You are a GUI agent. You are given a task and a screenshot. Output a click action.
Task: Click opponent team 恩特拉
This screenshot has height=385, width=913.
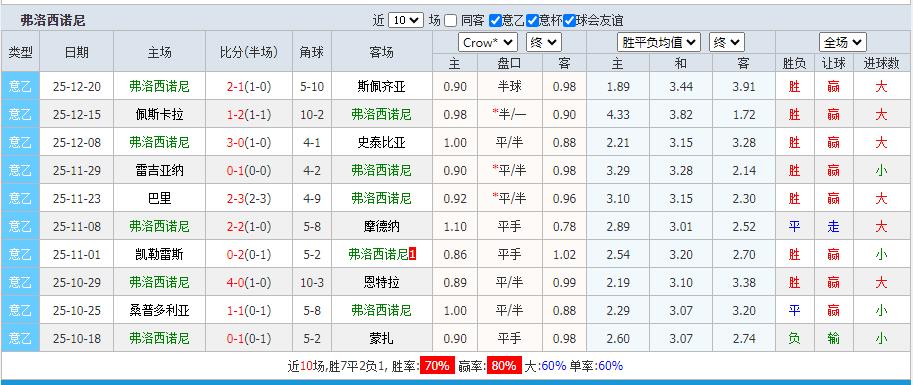[x=381, y=282]
